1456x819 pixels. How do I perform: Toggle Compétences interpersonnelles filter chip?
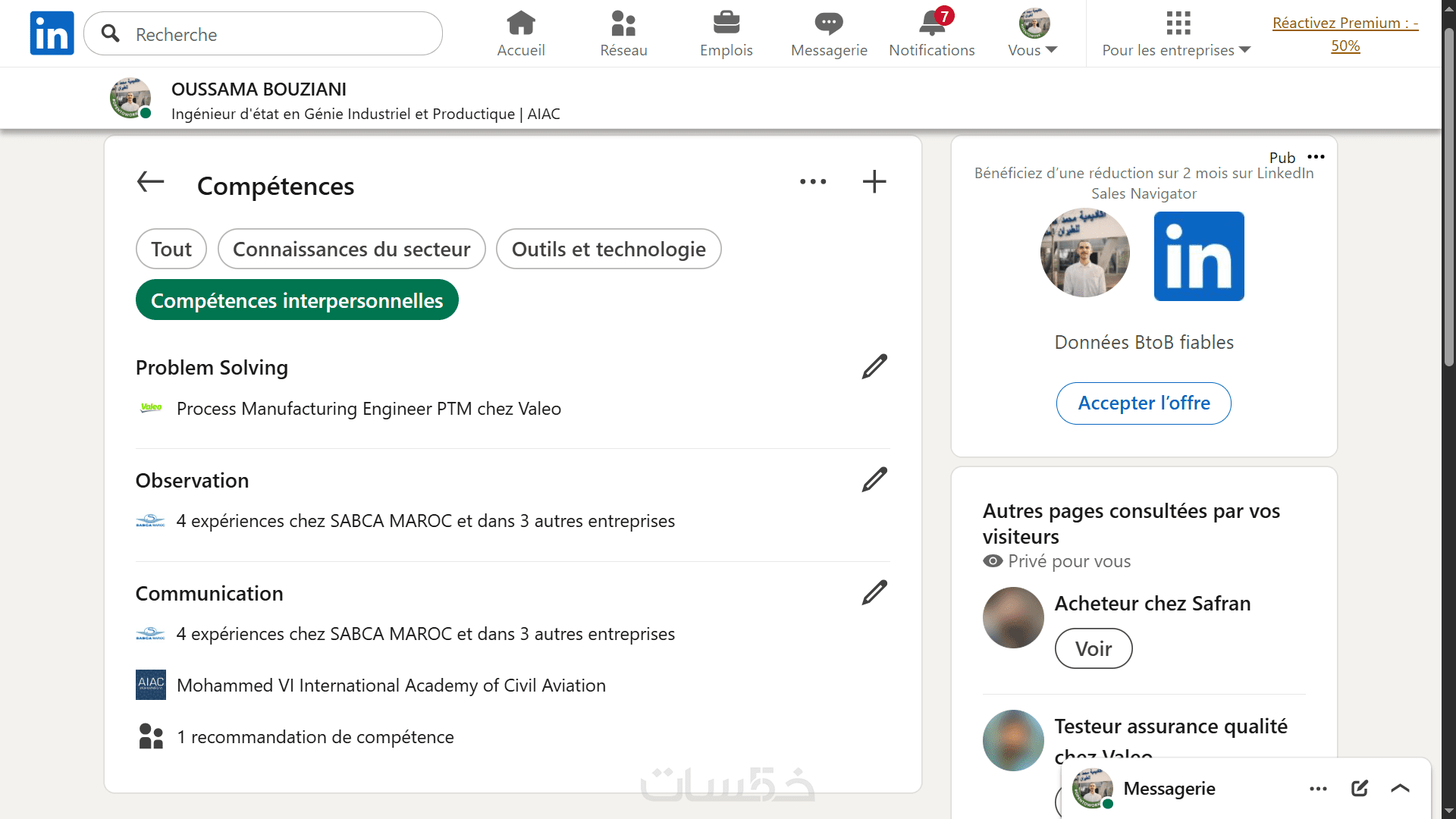(297, 301)
